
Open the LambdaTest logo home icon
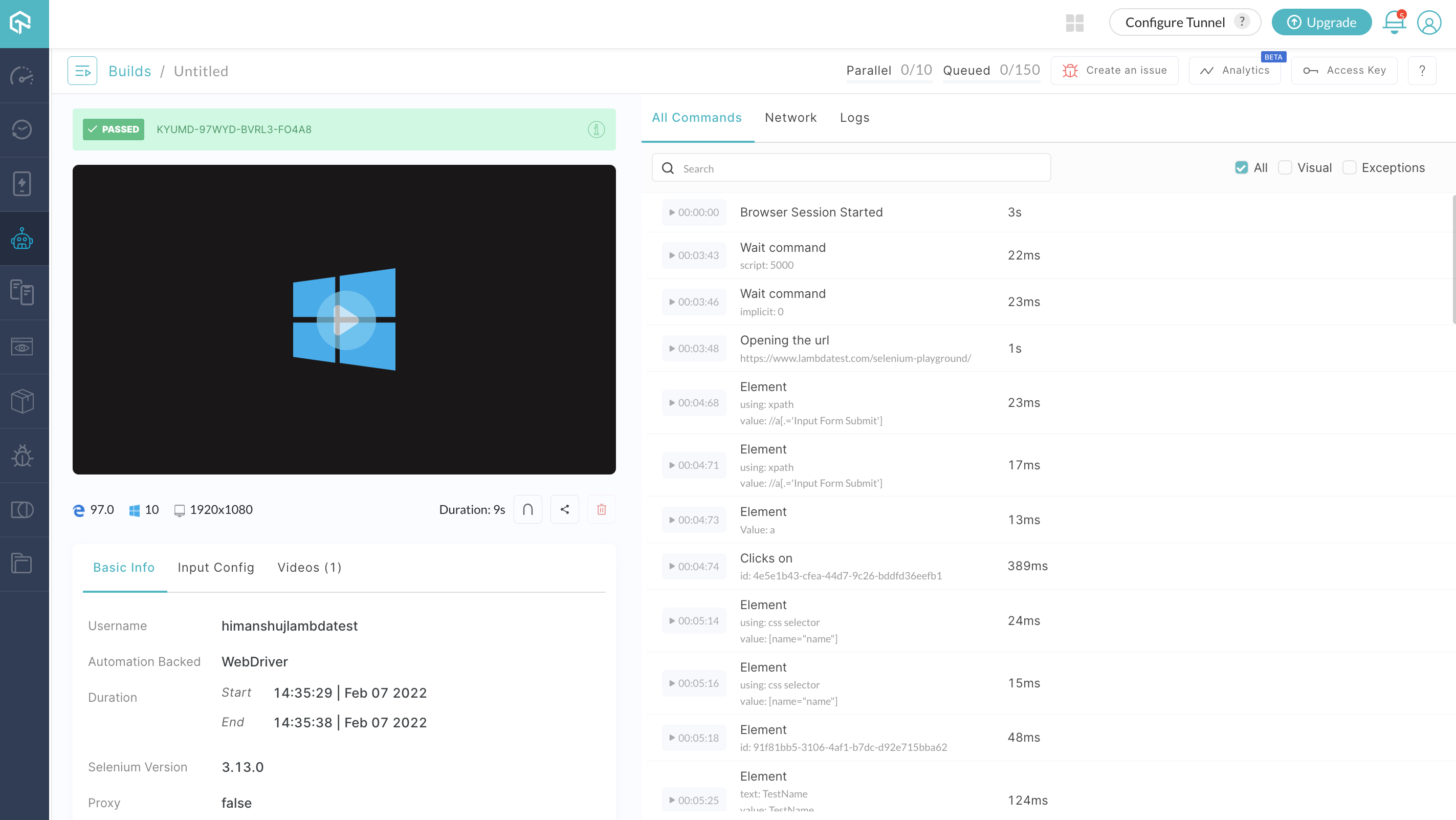point(21,23)
